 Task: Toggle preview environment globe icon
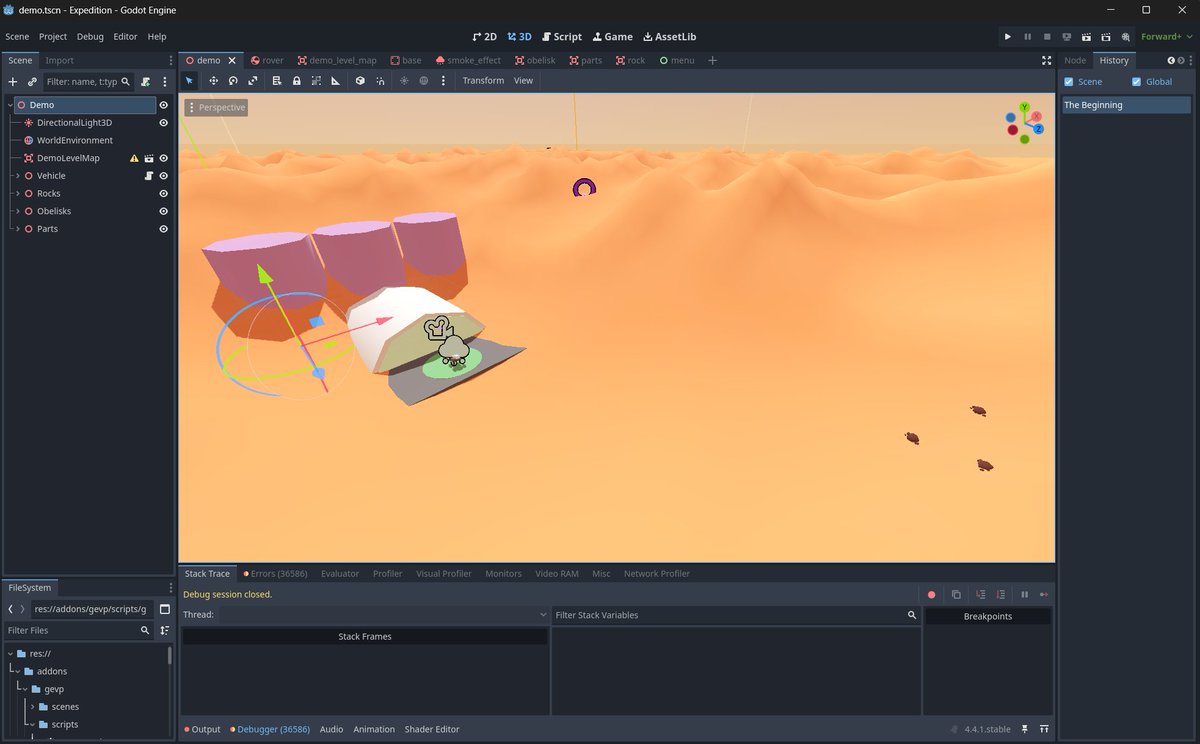coord(423,80)
